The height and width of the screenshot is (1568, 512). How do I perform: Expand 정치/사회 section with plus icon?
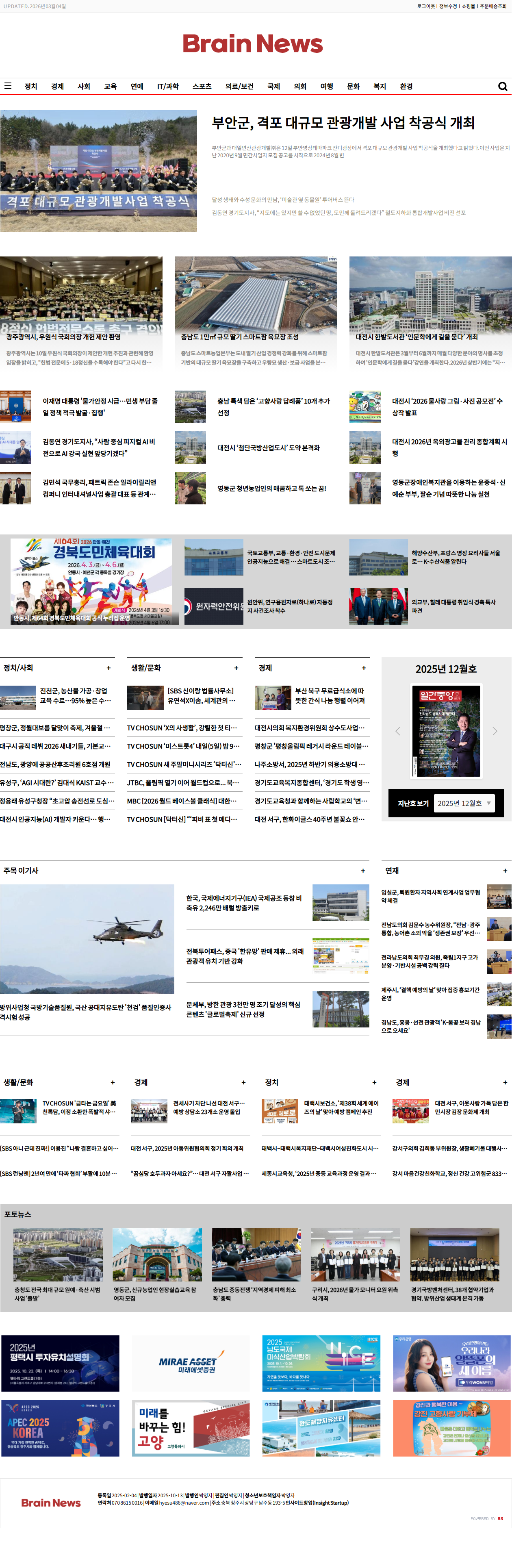[x=109, y=668]
